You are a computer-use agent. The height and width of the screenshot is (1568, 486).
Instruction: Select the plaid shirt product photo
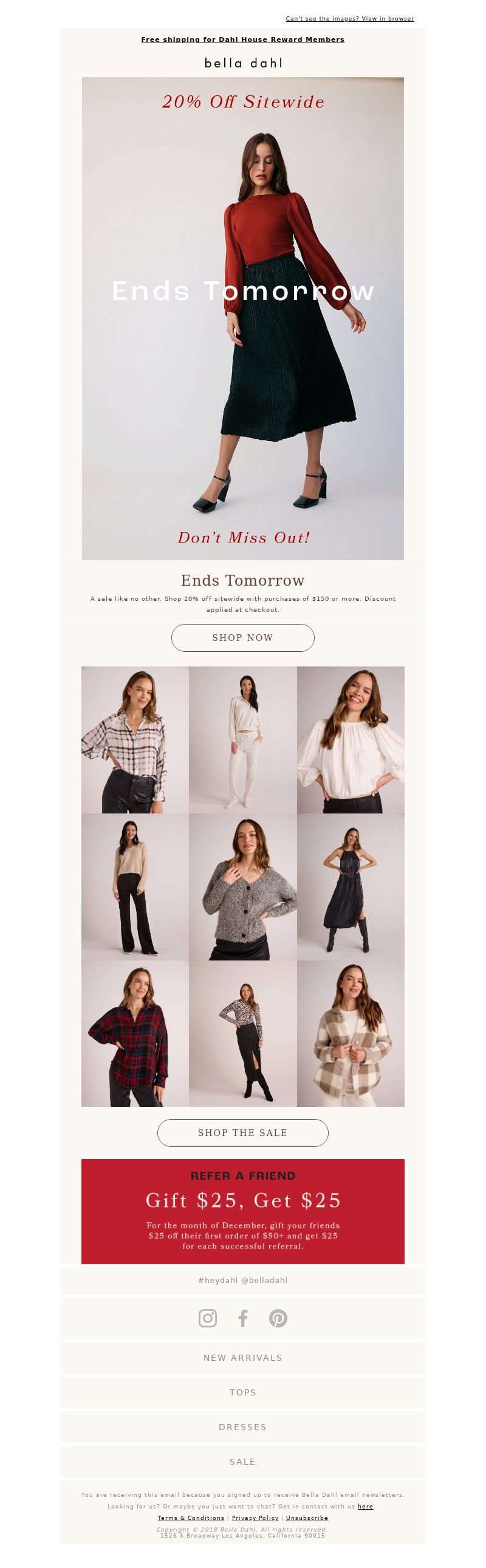pyautogui.click(x=135, y=739)
